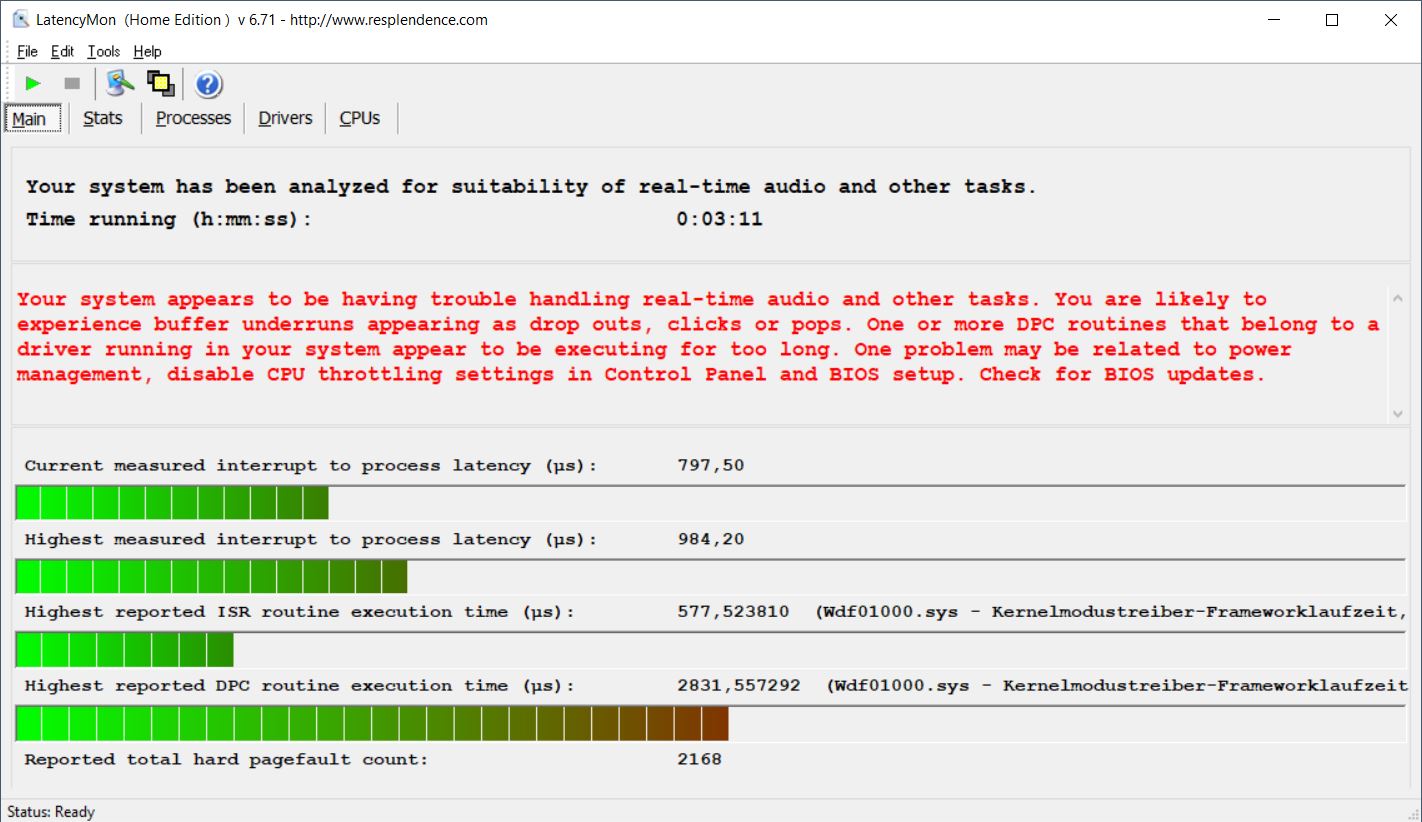Maximize the LatencyMon window
The width and height of the screenshot is (1422, 822).
coord(1332,20)
